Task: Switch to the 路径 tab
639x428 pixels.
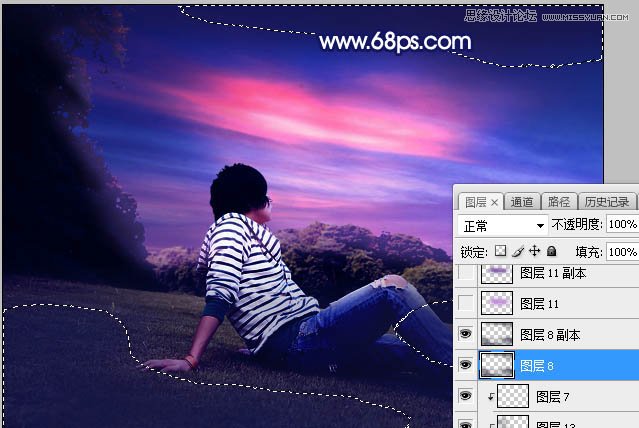Action: click(x=559, y=202)
